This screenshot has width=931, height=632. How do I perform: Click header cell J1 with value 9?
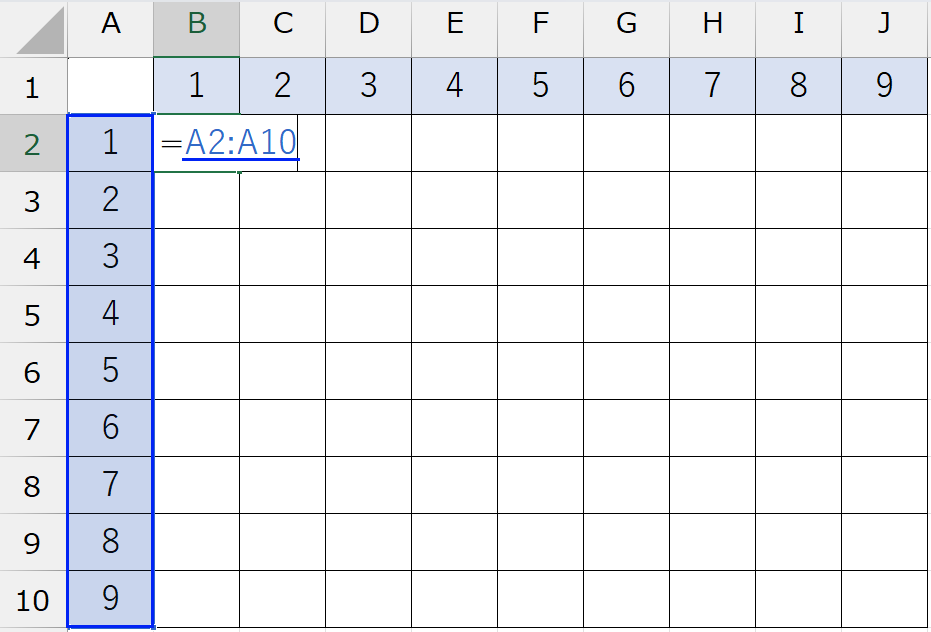[x=884, y=86]
